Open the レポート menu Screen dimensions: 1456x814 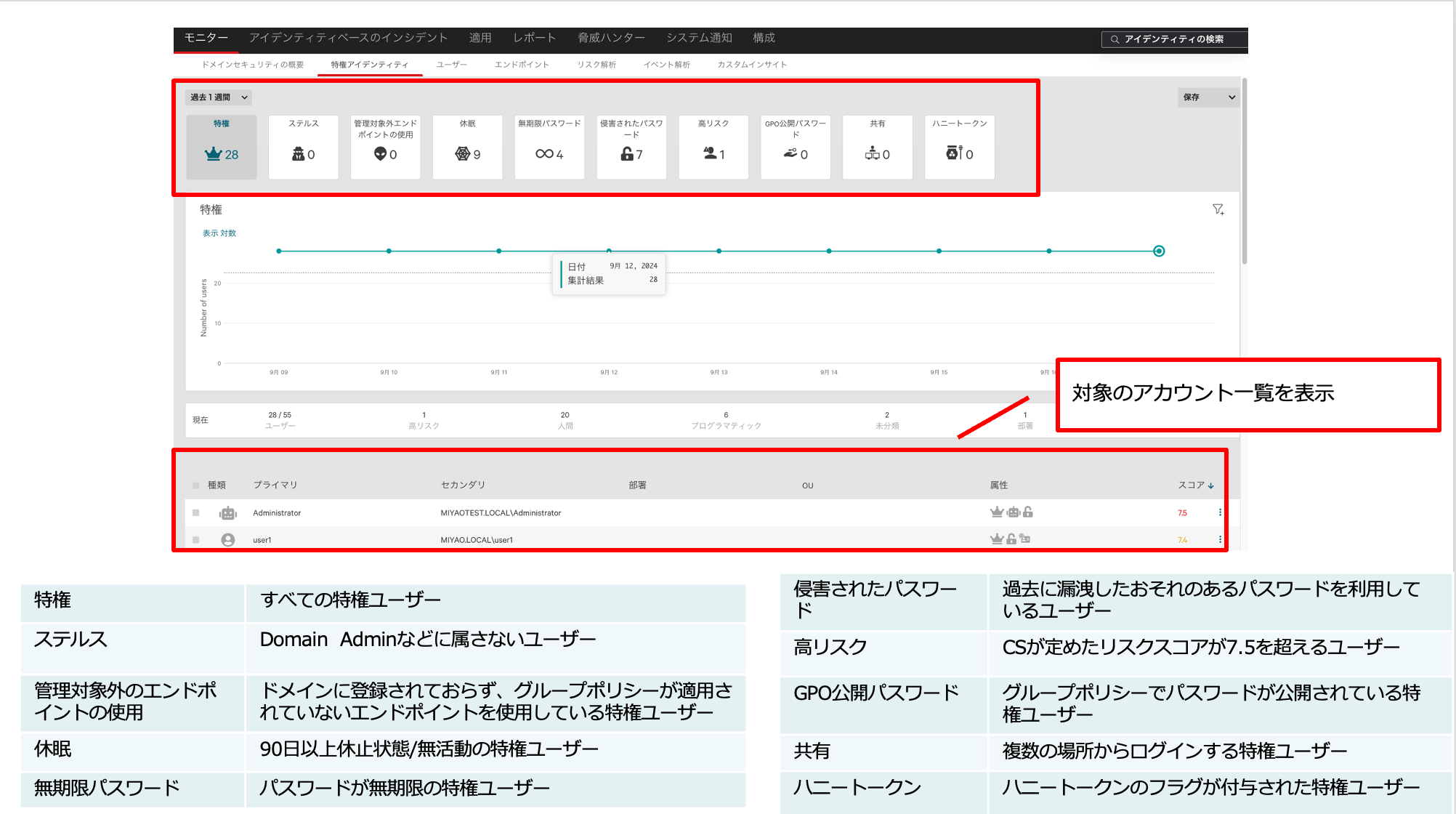click(535, 38)
